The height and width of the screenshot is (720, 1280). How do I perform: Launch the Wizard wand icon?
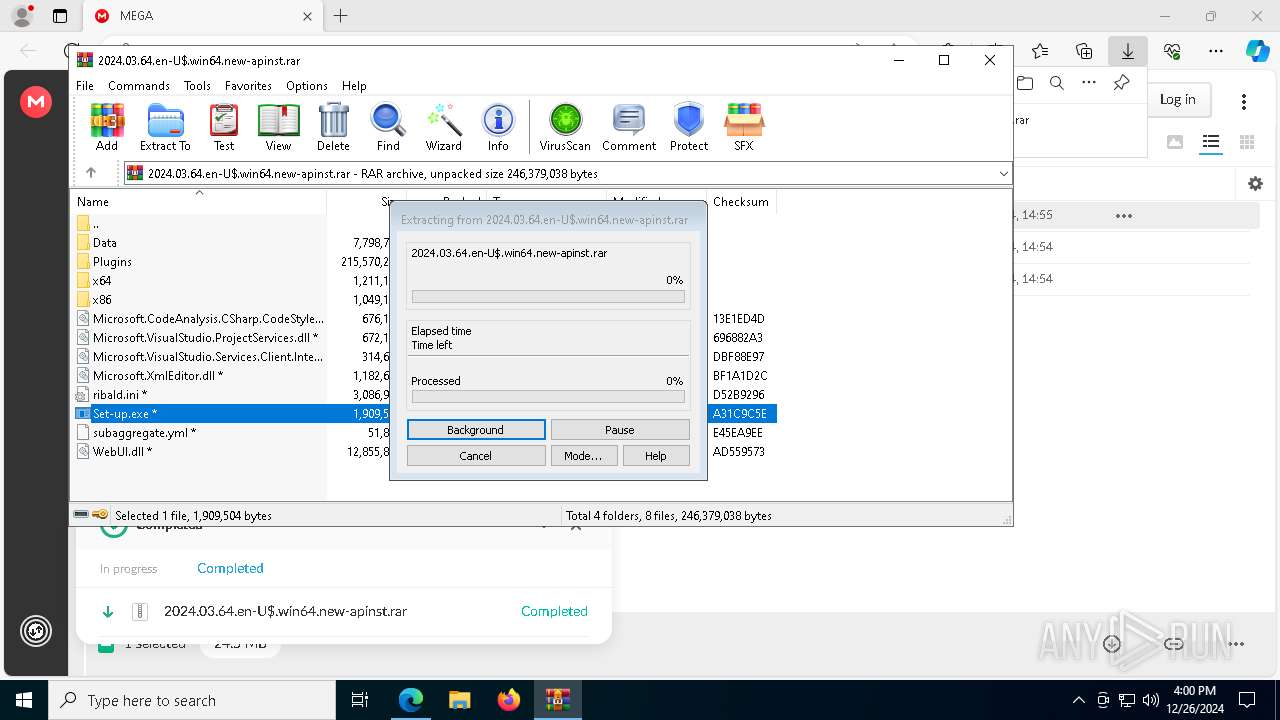pyautogui.click(x=443, y=127)
